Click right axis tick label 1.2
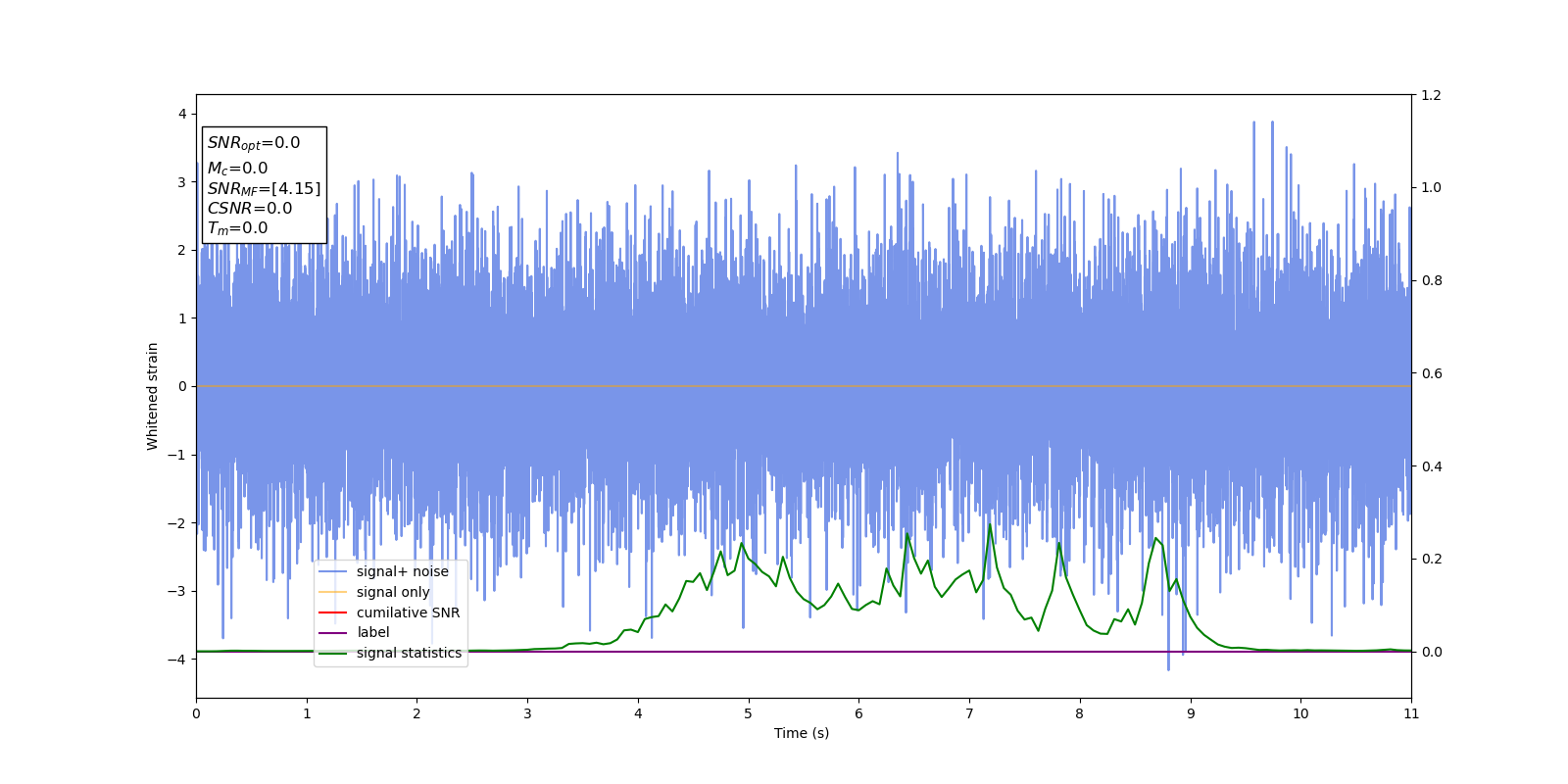The width and height of the screenshot is (1568, 784). (x=1432, y=95)
